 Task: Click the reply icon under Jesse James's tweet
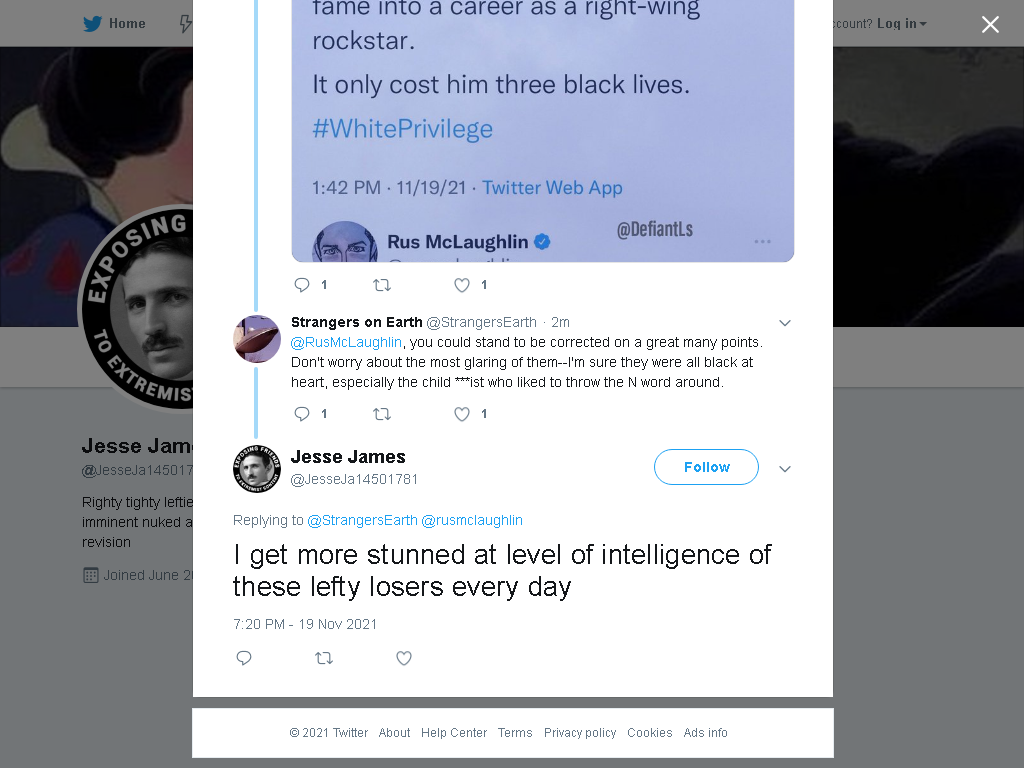tap(244, 658)
